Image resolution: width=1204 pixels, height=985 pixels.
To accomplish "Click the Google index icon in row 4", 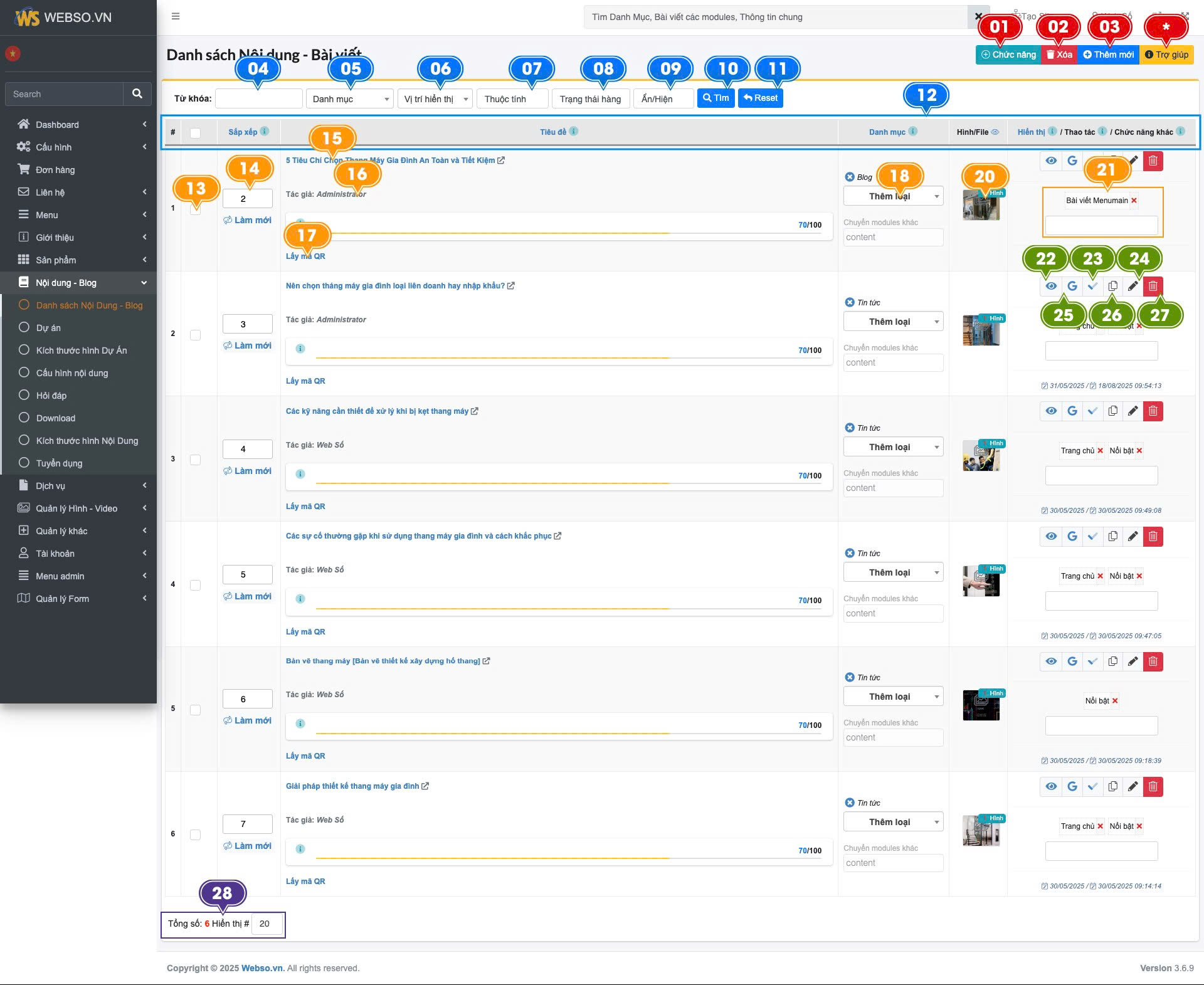I will 1072,536.
